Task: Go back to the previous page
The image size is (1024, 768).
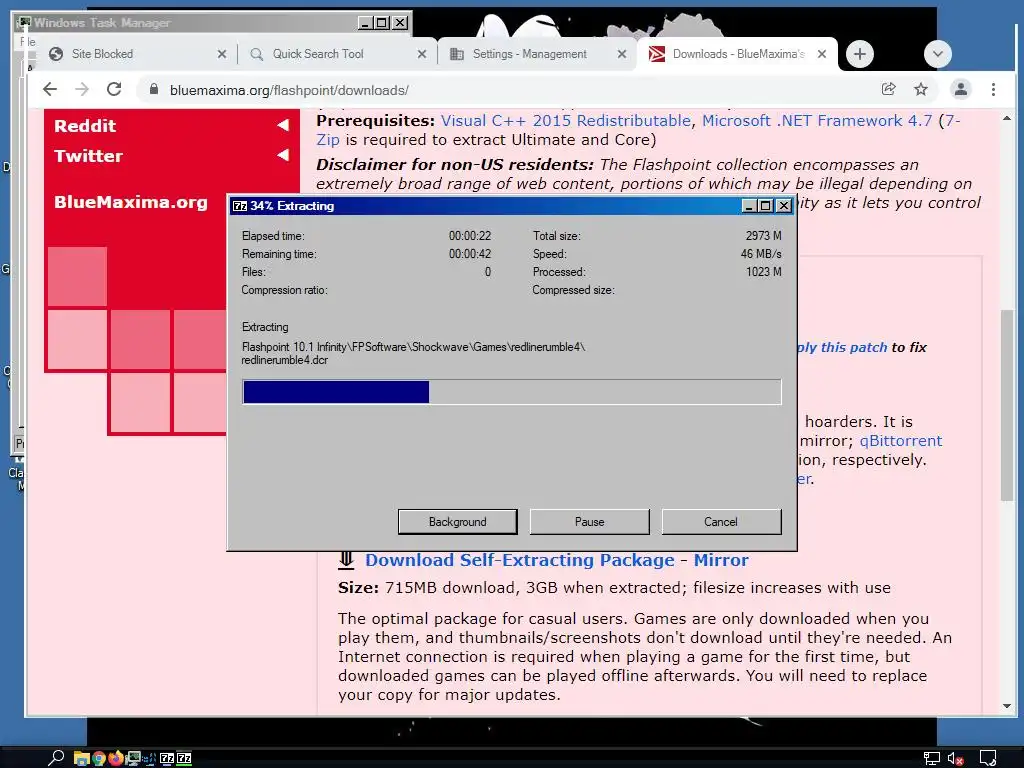Action: pos(50,89)
